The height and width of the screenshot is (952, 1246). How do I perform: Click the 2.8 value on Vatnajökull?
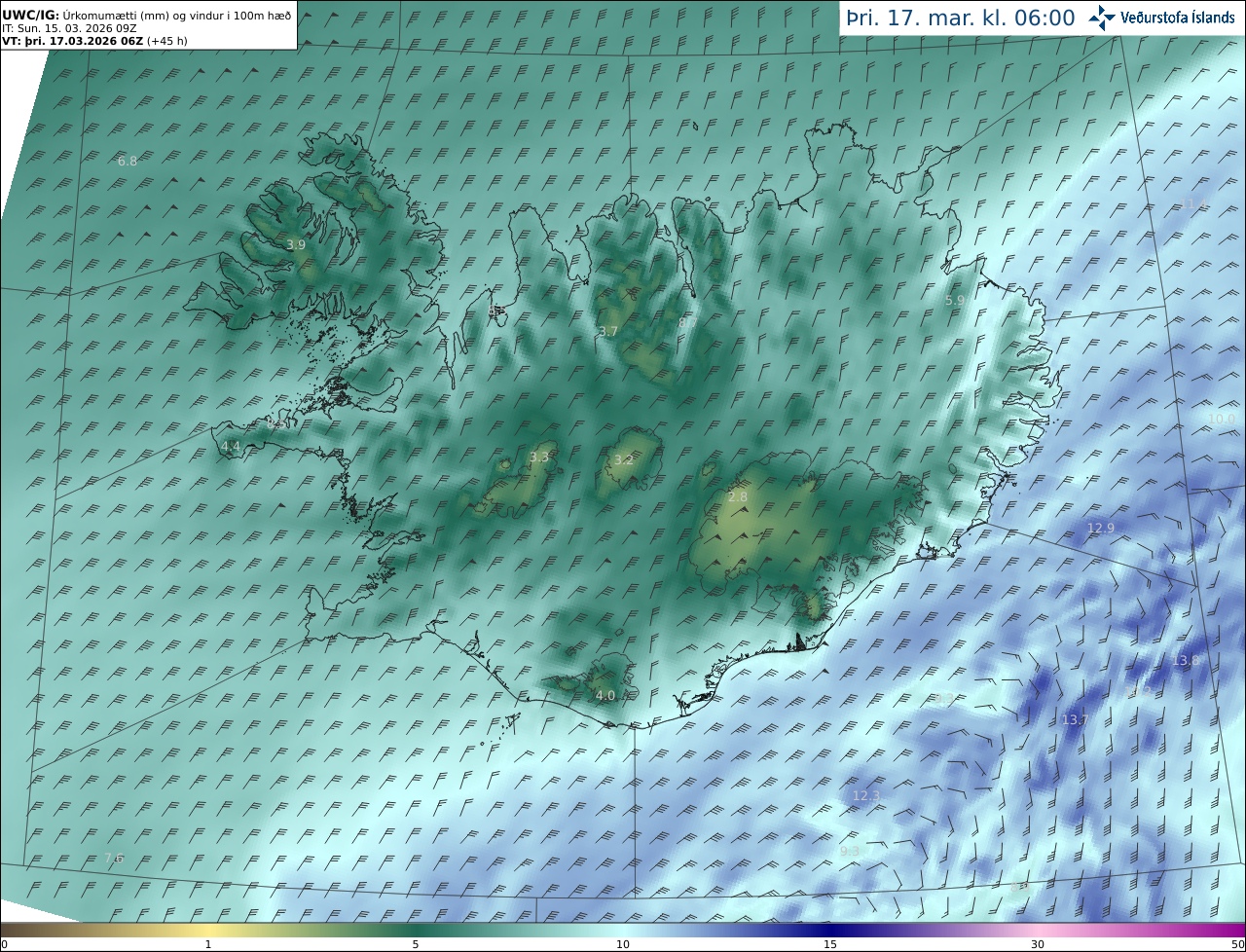[x=738, y=497]
